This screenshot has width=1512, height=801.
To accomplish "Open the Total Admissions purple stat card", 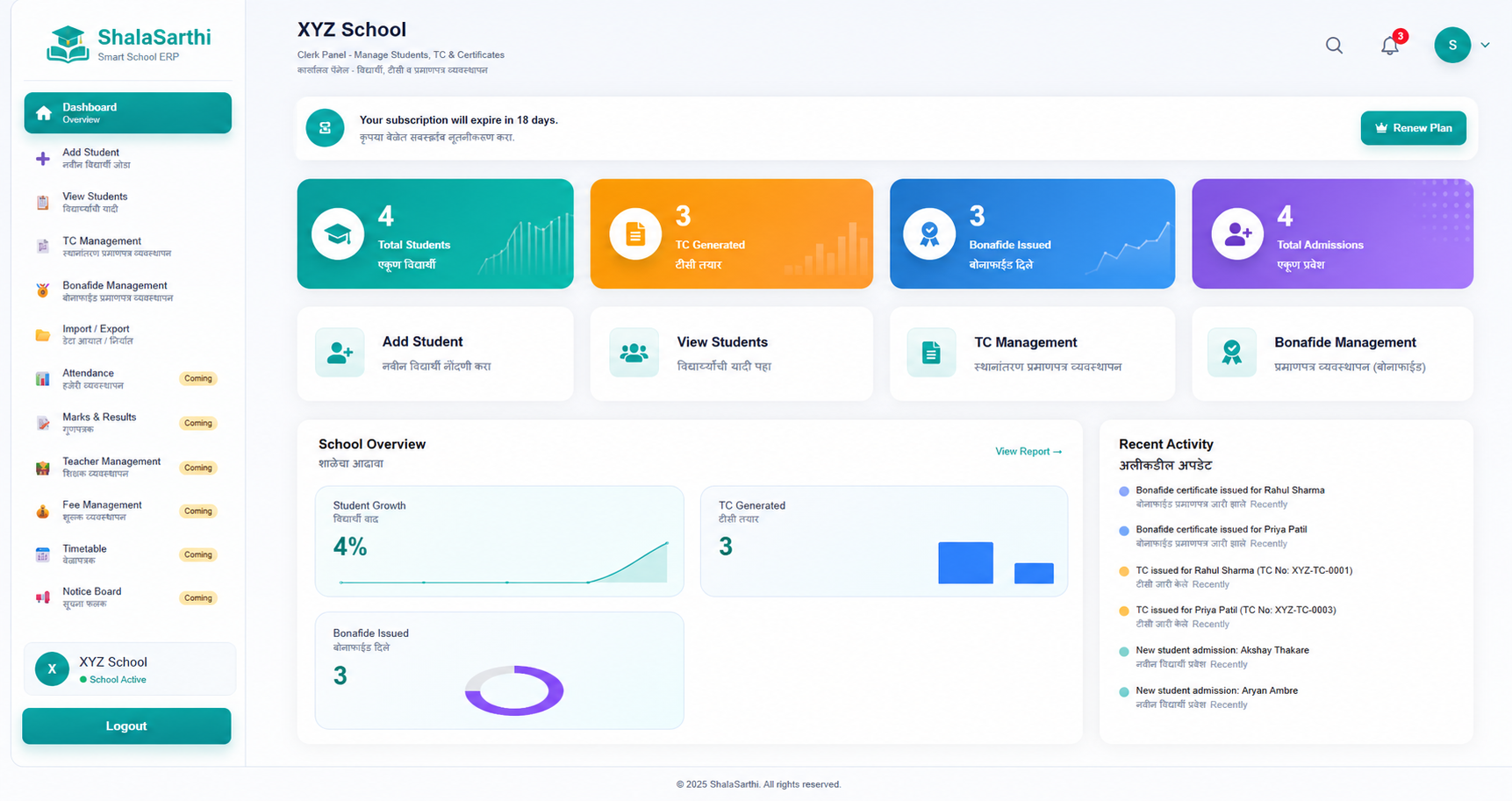I will [1332, 233].
